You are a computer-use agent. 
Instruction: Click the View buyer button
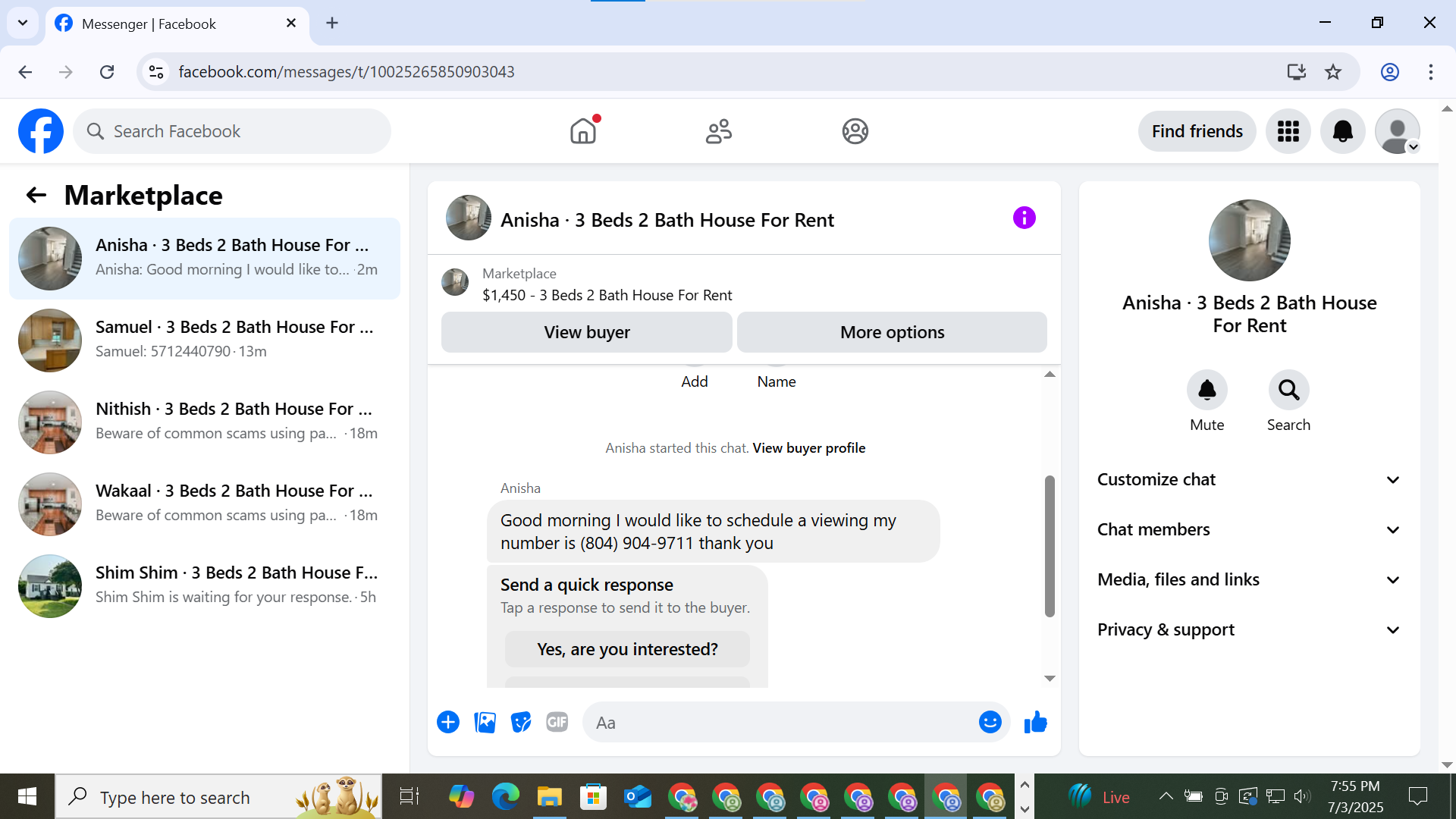[x=586, y=332]
